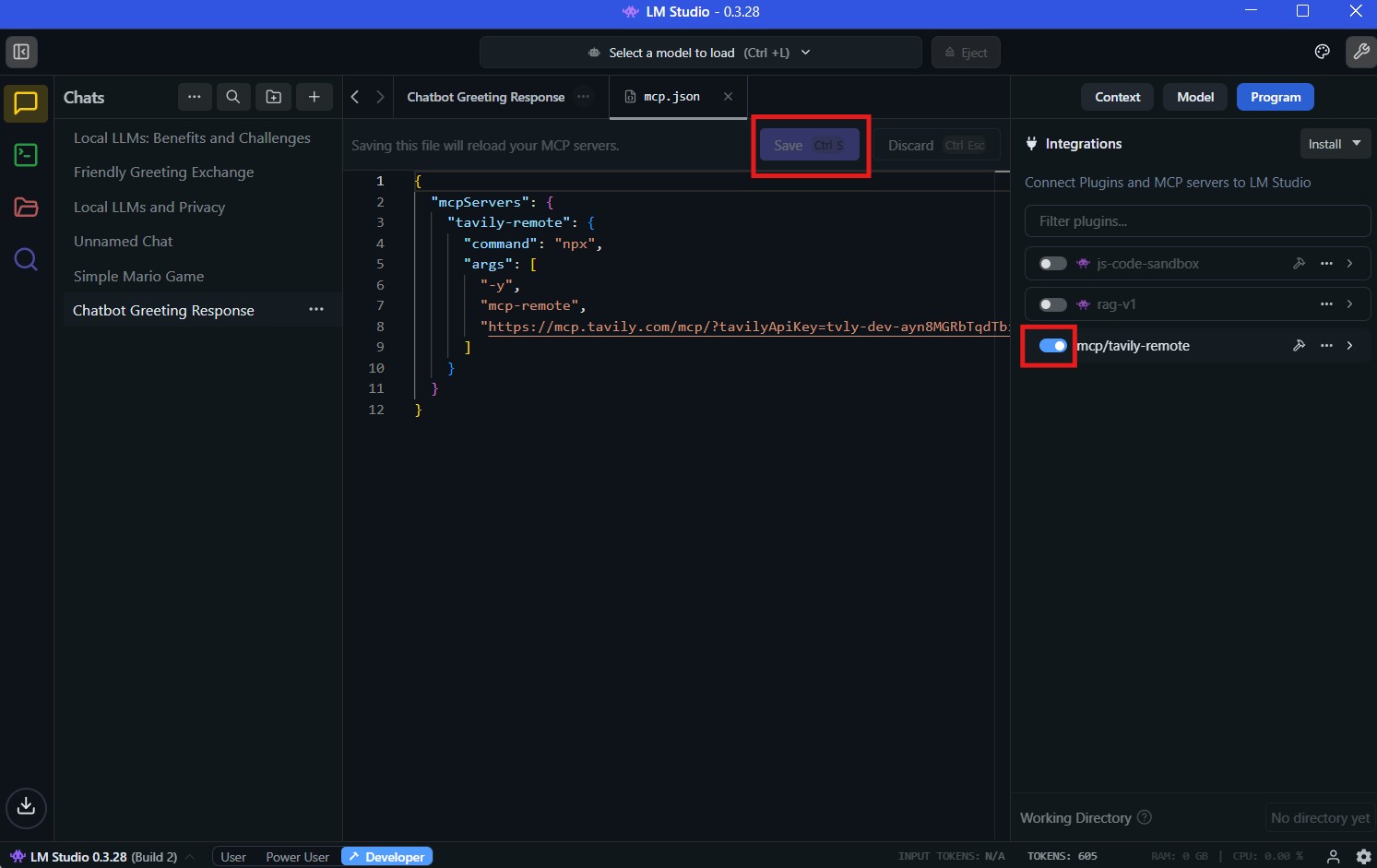Open My Models folder icon in sidebar

26,208
